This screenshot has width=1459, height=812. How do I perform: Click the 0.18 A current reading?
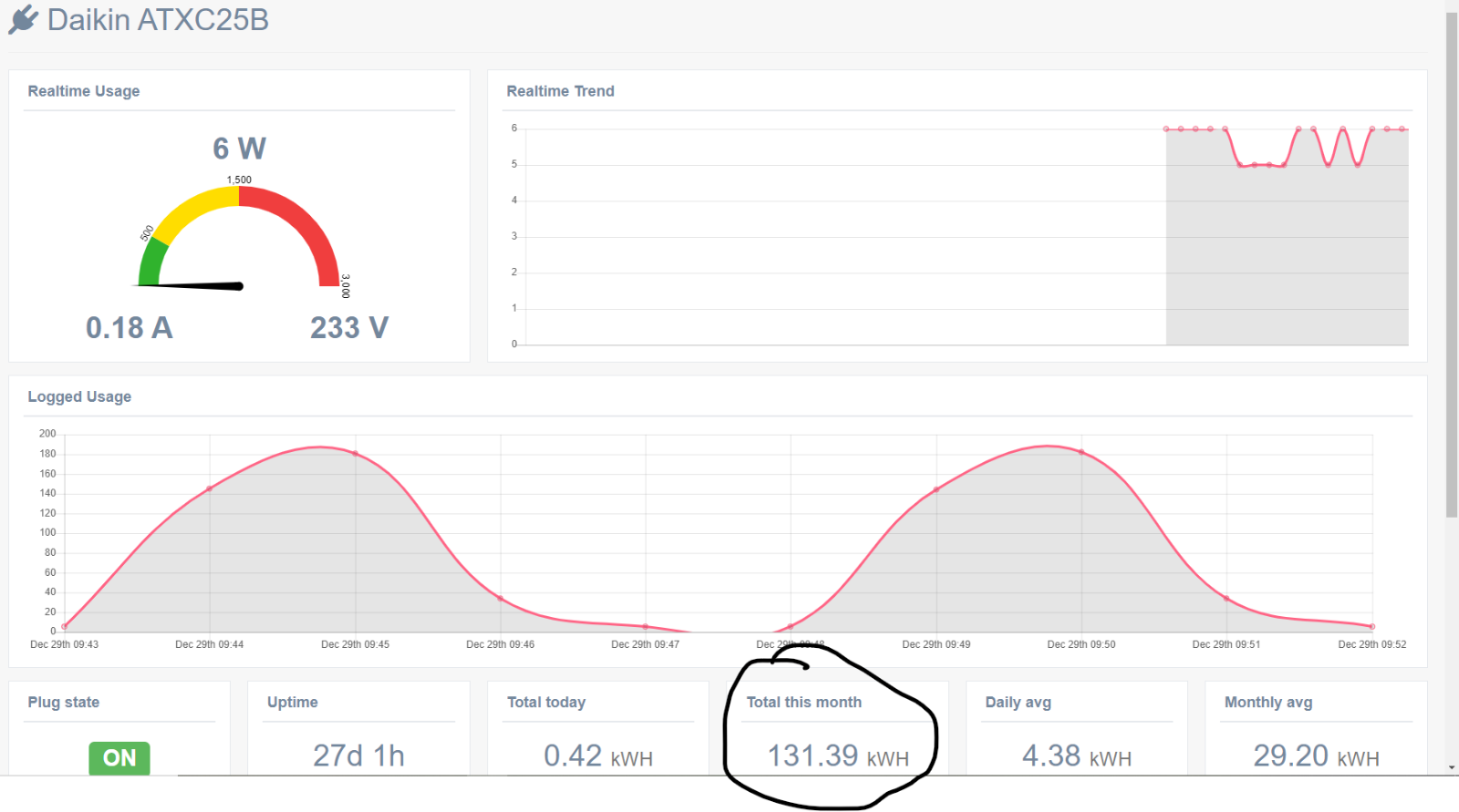point(129,327)
